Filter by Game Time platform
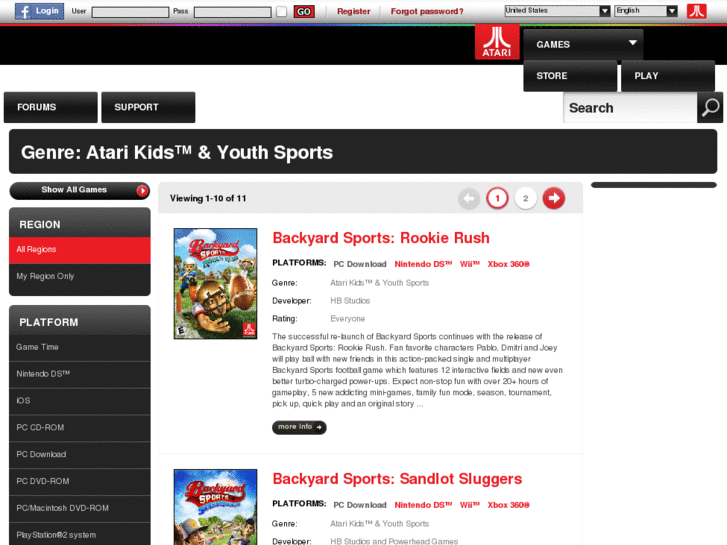Image resolution: width=727 pixels, height=545 pixels. coord(80,347)
